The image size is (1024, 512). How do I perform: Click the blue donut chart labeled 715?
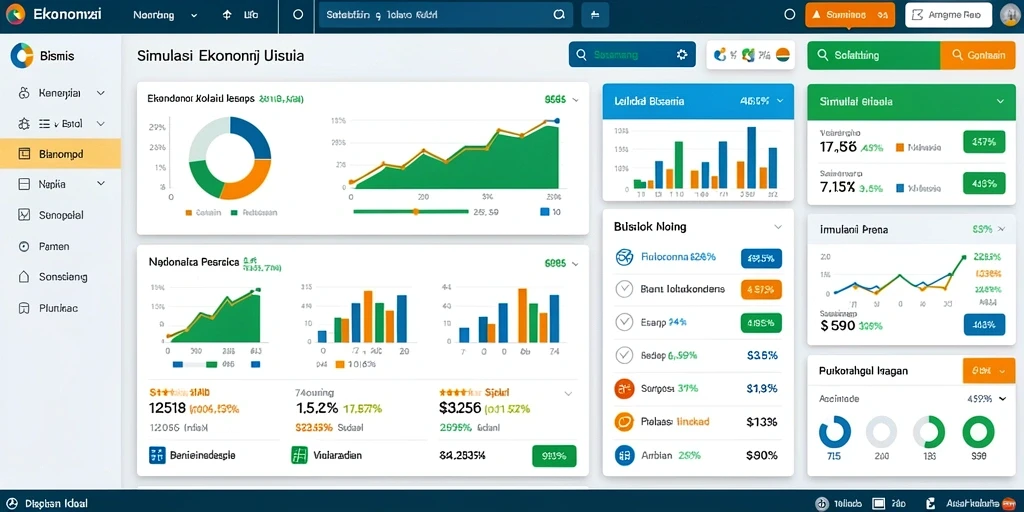(x=835, y=432)
